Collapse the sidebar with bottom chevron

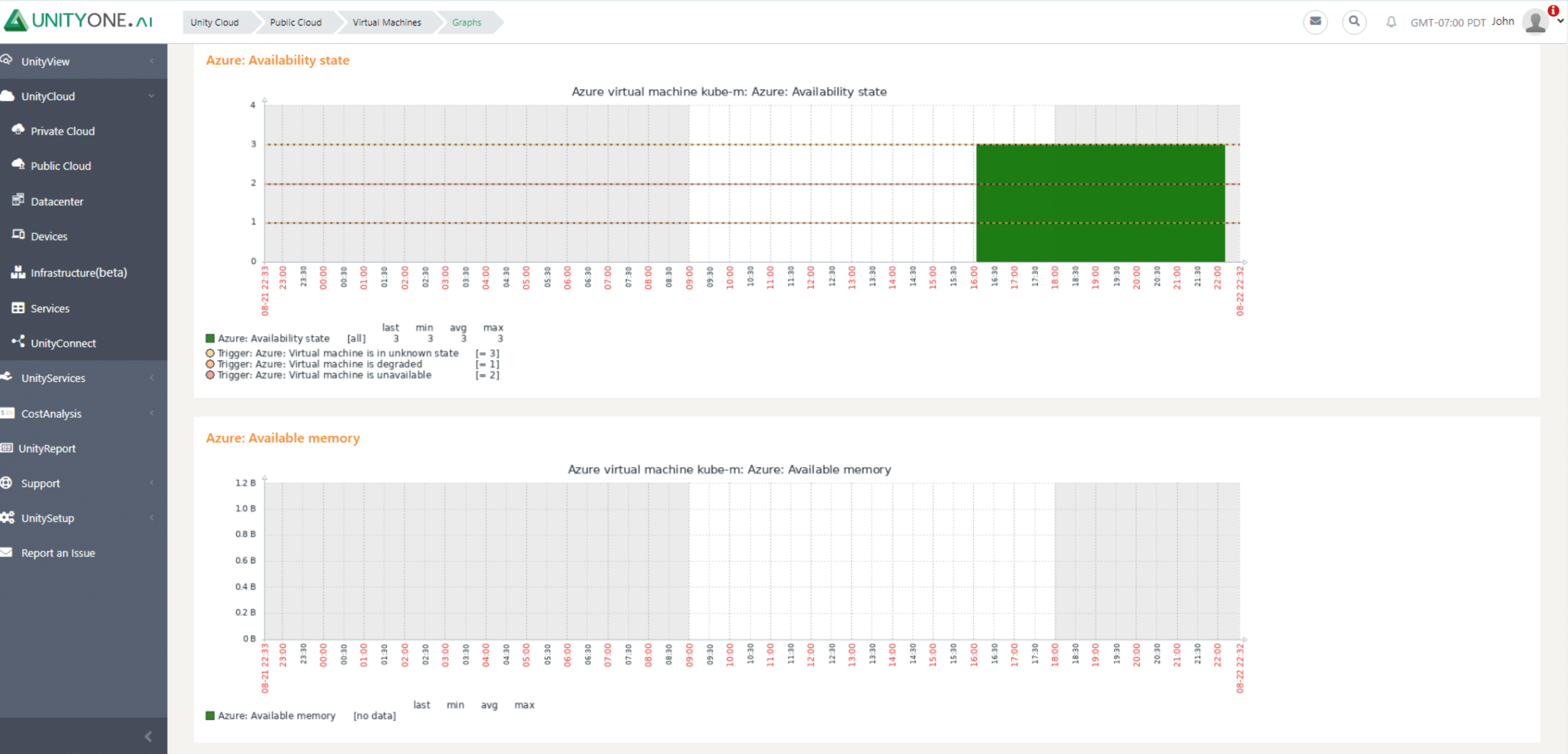tap(148, 736)
